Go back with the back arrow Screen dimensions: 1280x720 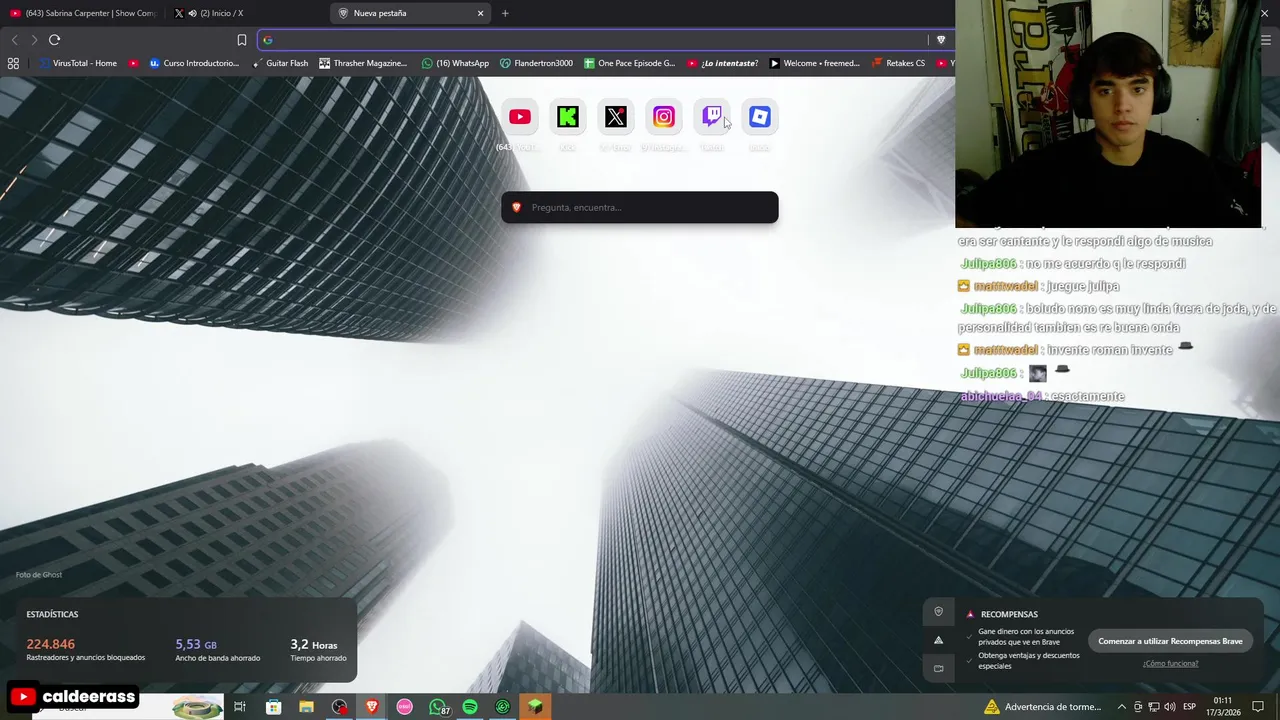[14, 40]
